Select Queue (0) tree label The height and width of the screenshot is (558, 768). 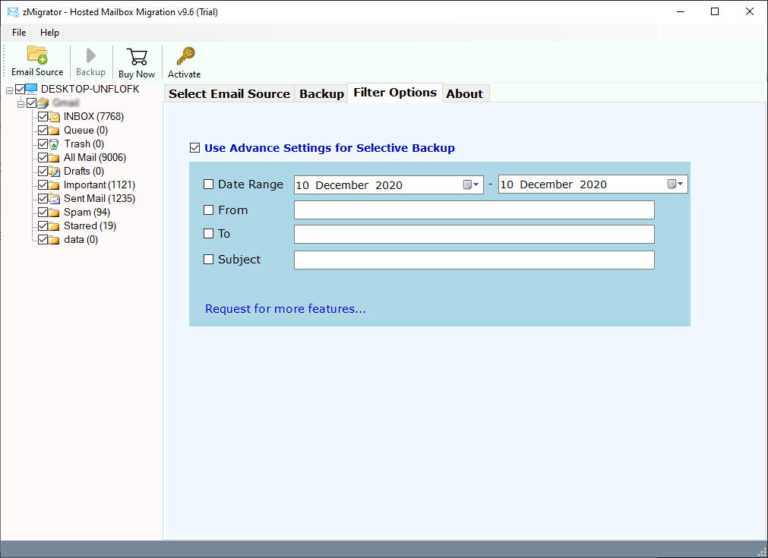point(86,130)
